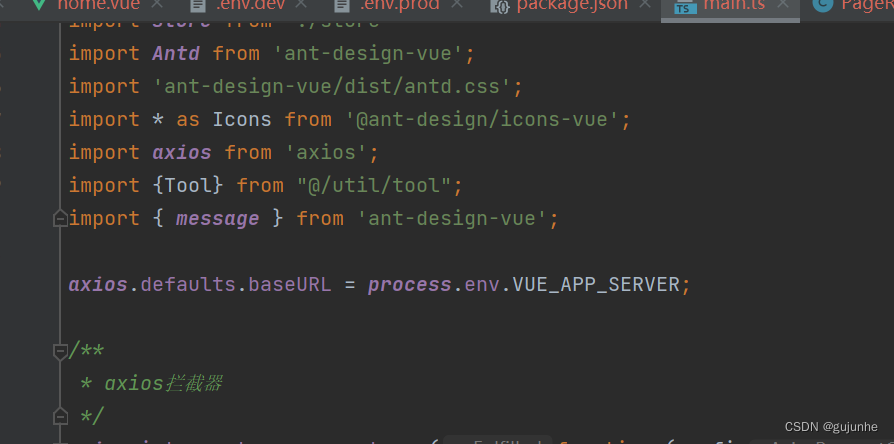Close the home.vue tab
The height and width of the screenshot is (444, 894).
[x=159, y=5]
